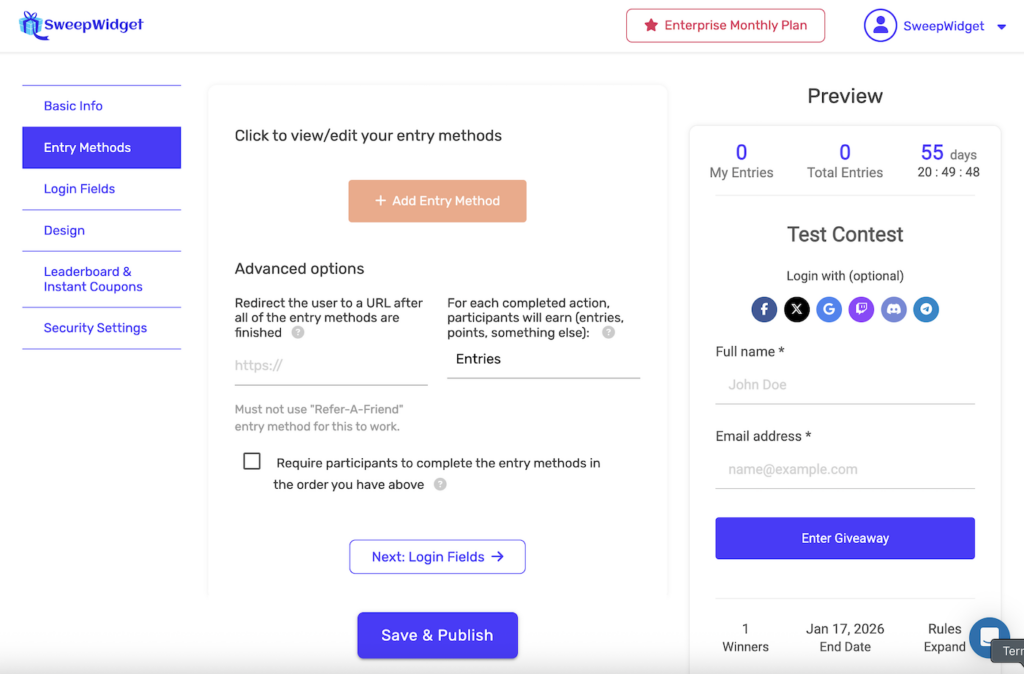Expand the giveaway Rules section
Image resolution: width=1024 pixels, height=674 pixels.
[944, 637]
